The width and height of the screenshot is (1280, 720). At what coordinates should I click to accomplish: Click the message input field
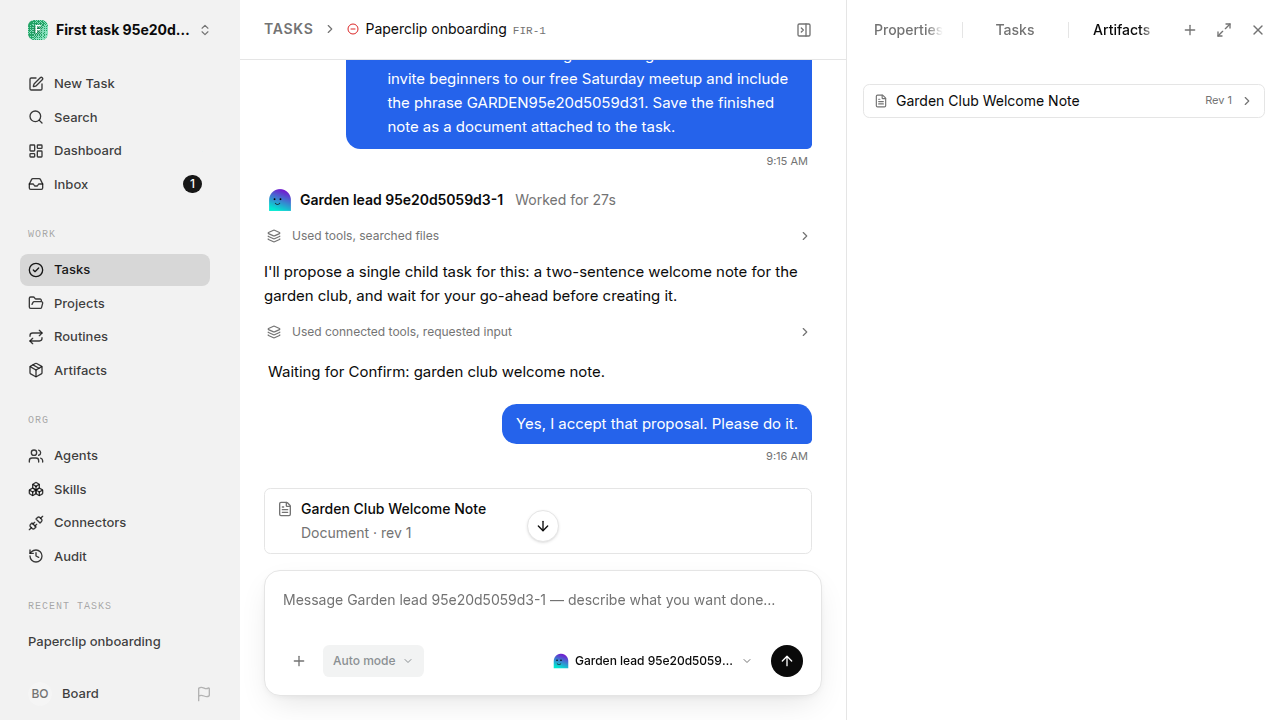pyautogui.click(x=543, y=600)
